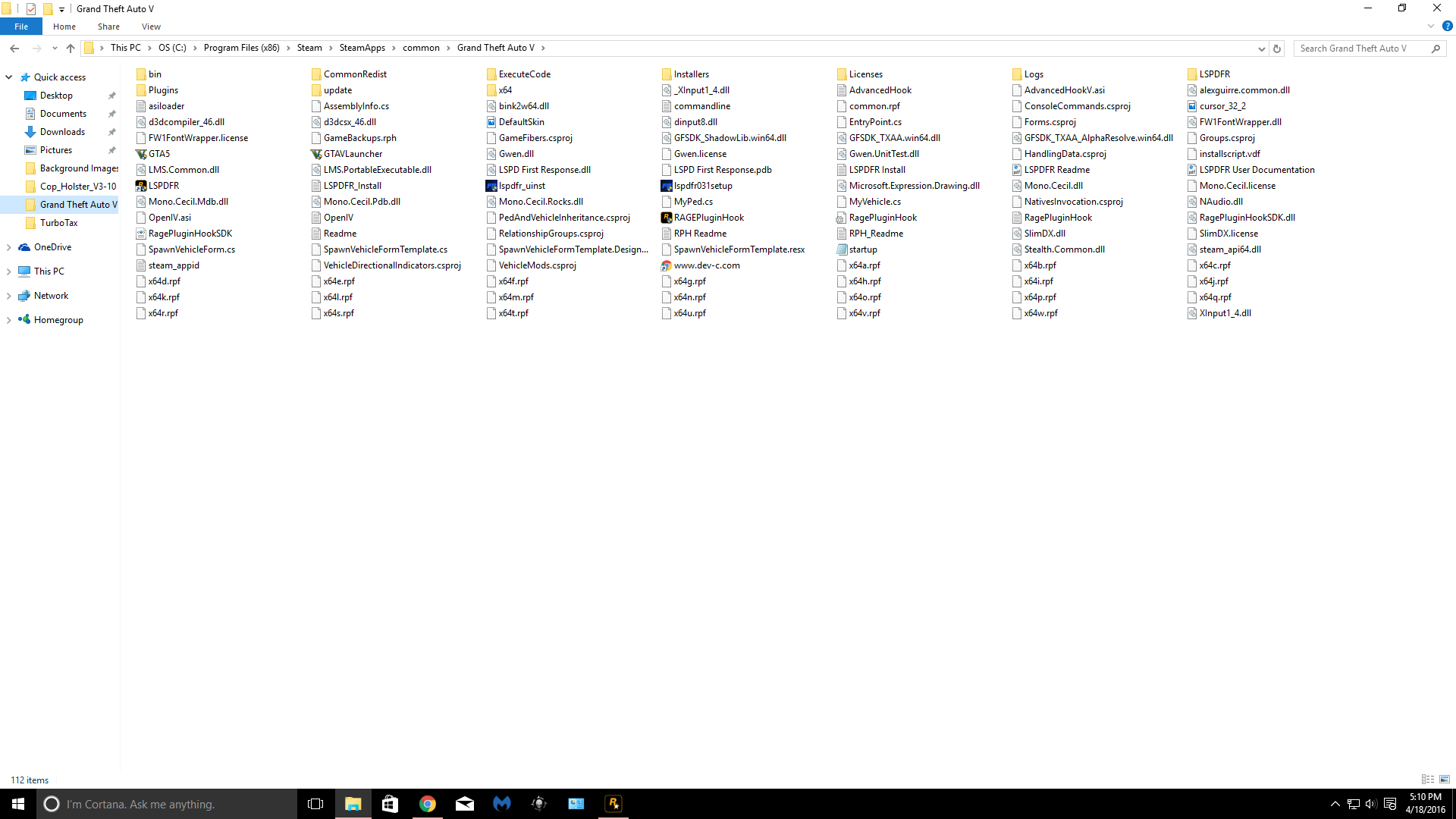Expand the This PC tree node
The height and width of the screenshot is (819, 1456).
pyautogui.click(x=8, y=271)
